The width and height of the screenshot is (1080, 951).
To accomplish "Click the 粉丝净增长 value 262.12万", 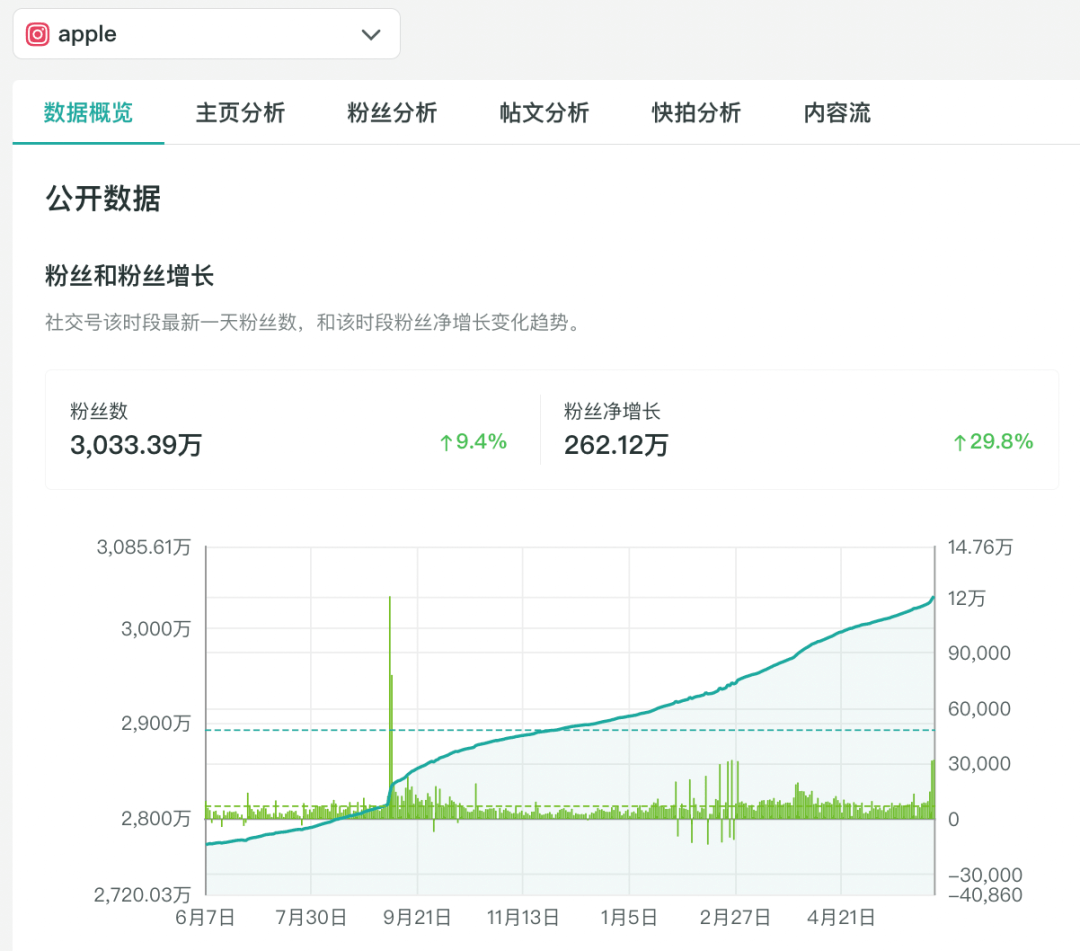I will [x=616, y=445].
